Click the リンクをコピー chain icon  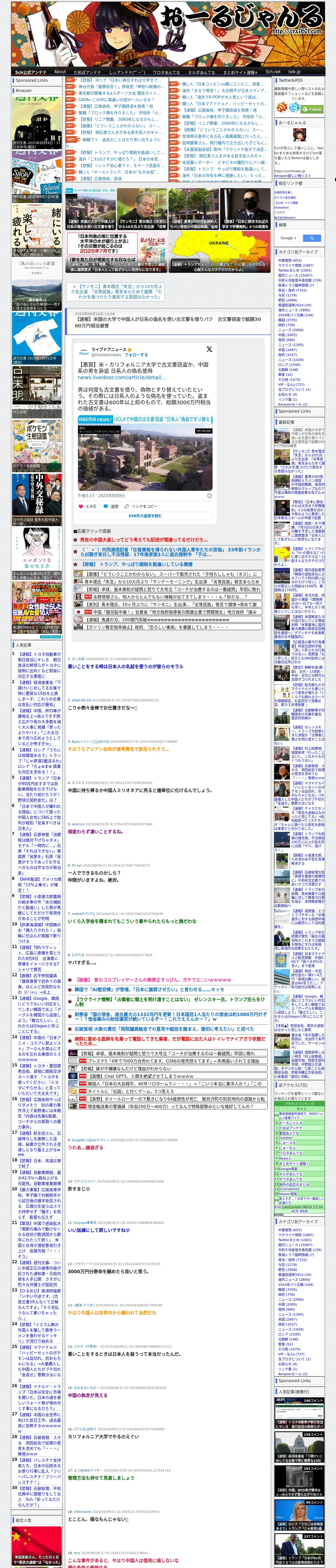(x=127, y=506)
